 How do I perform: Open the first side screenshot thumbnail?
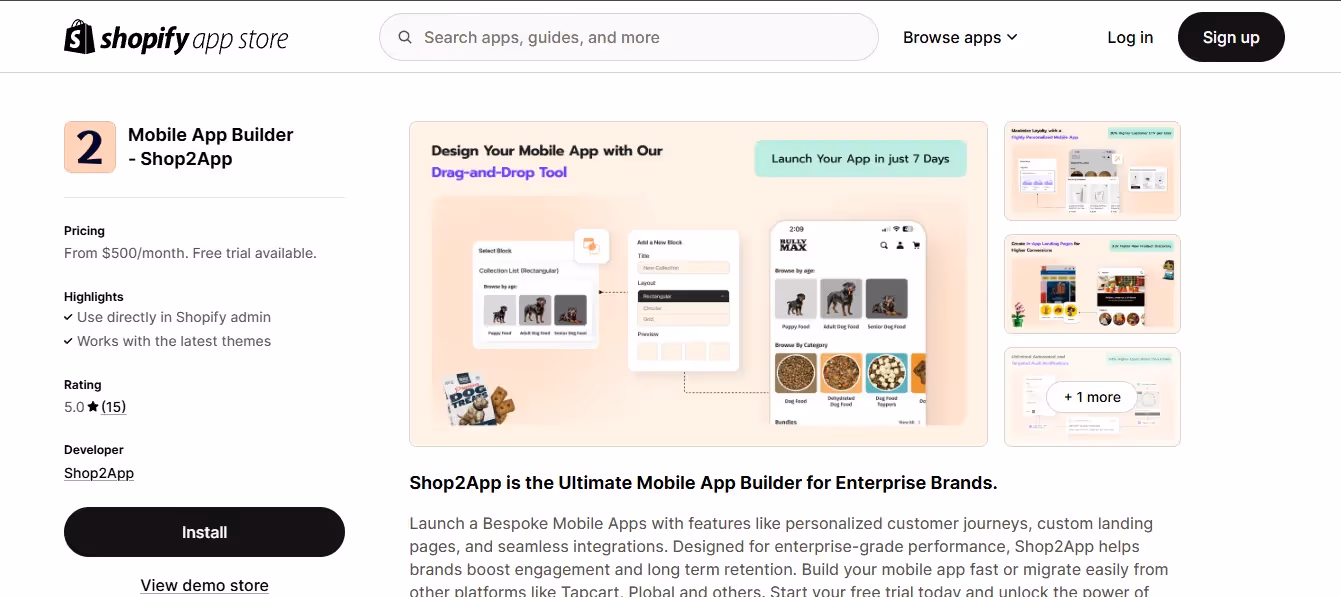point(1092,171)
